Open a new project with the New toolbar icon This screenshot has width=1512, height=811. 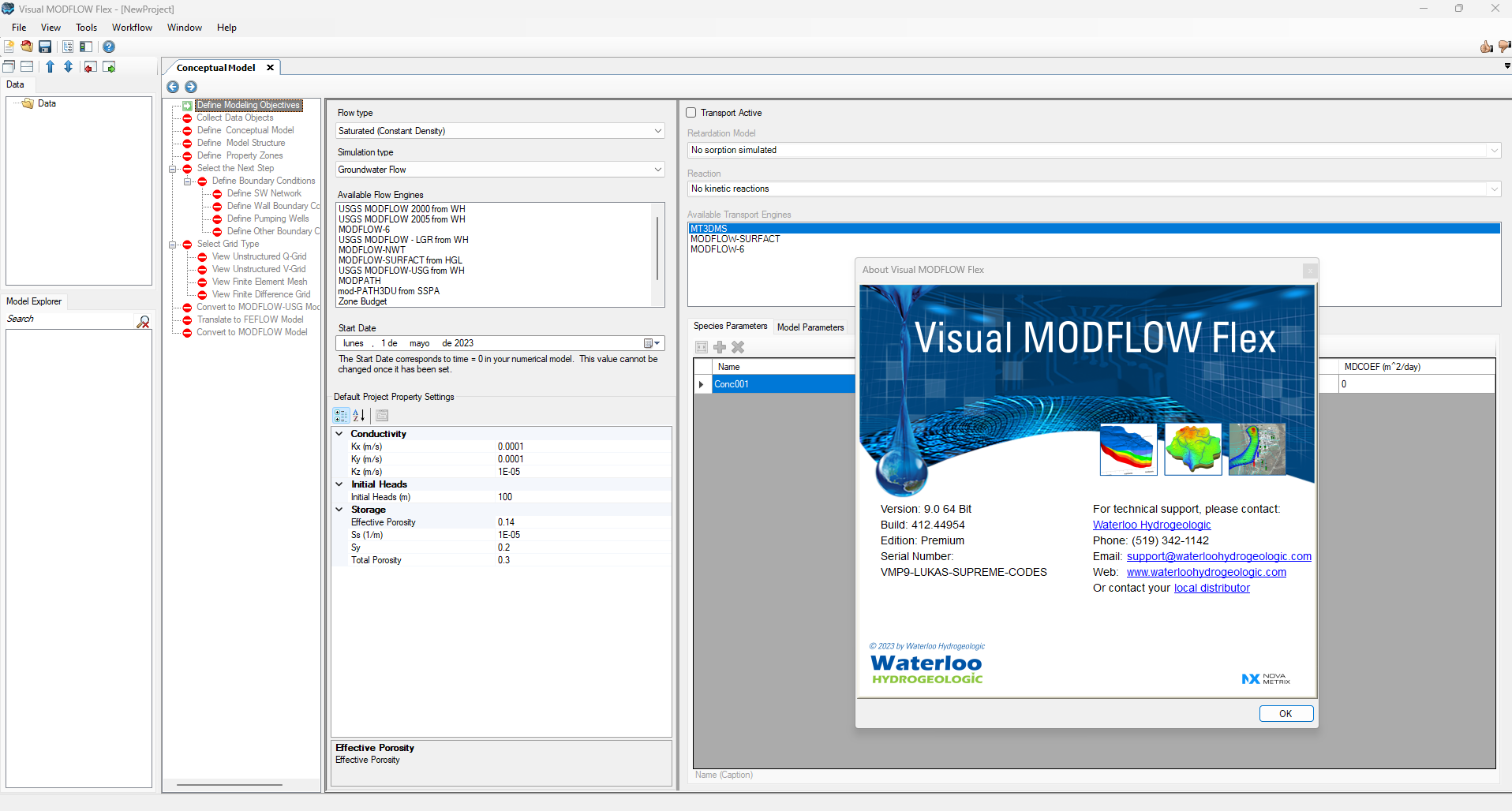coord(8,47)
